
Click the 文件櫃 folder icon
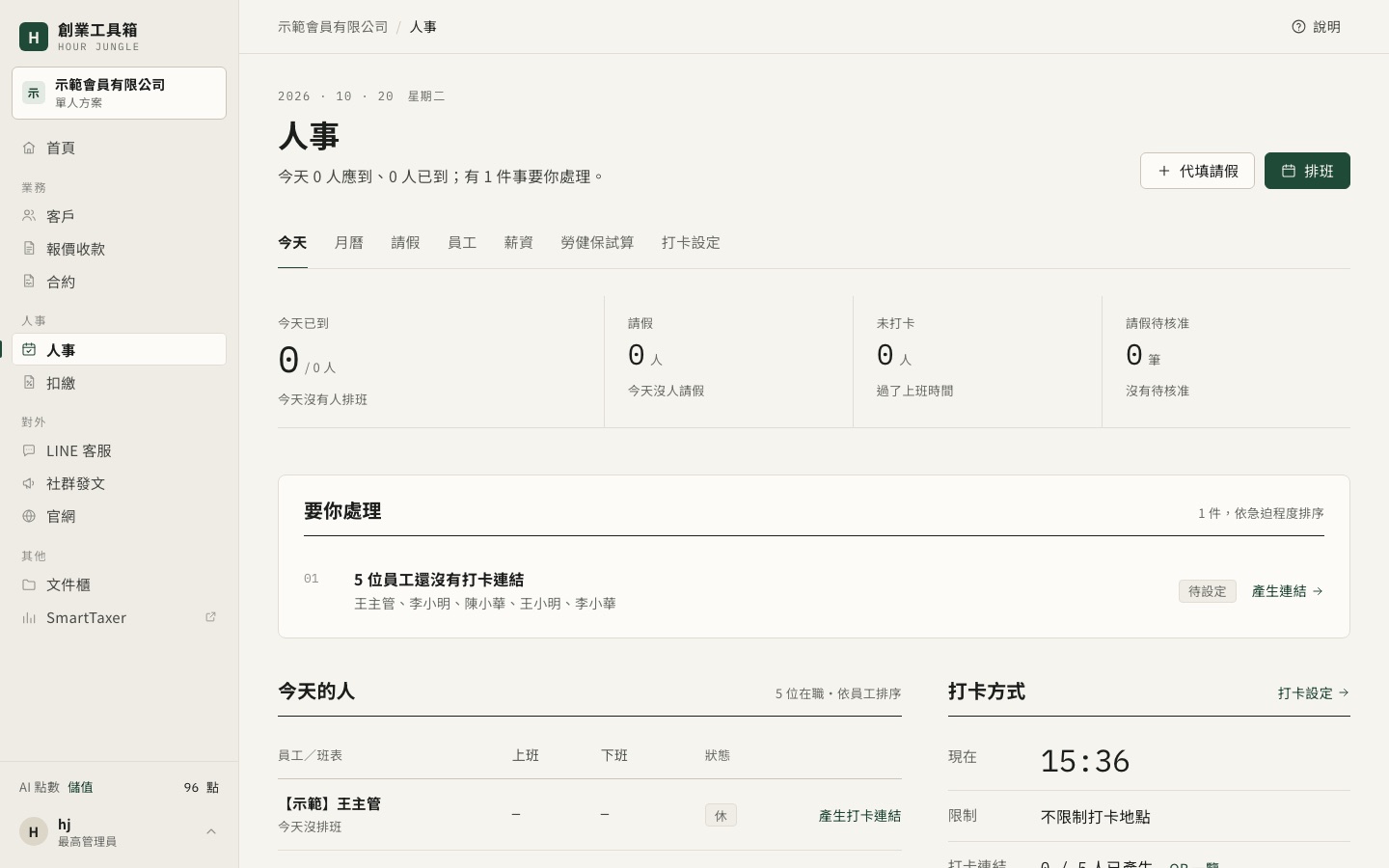point(29,584)
